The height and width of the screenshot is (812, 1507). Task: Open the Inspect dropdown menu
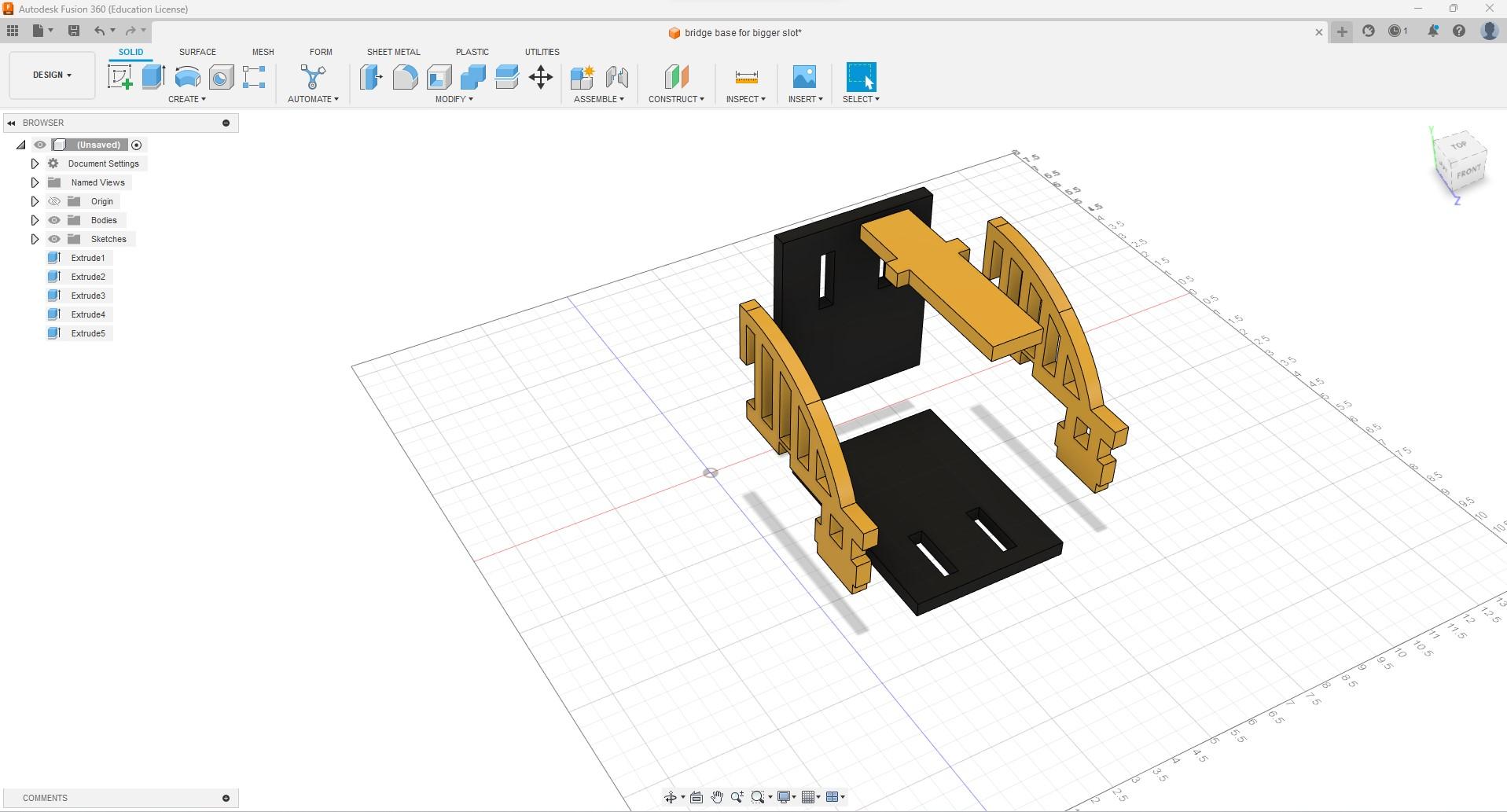click(x=746, y=99)
